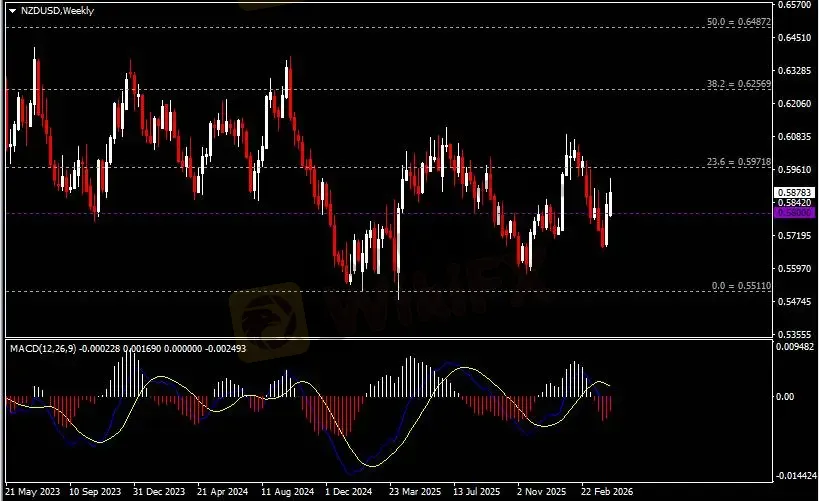Click the 0.59610 price scale value
The height and width of the screenshot is (501, 819).
tap(794, 170)
